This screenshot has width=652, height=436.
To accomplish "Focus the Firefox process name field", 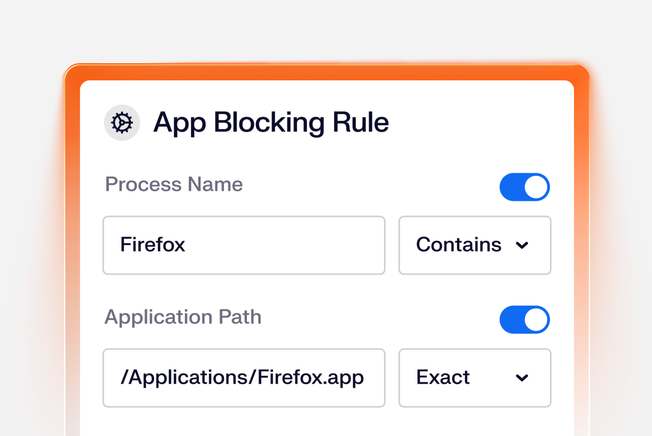I will (243, 245).
